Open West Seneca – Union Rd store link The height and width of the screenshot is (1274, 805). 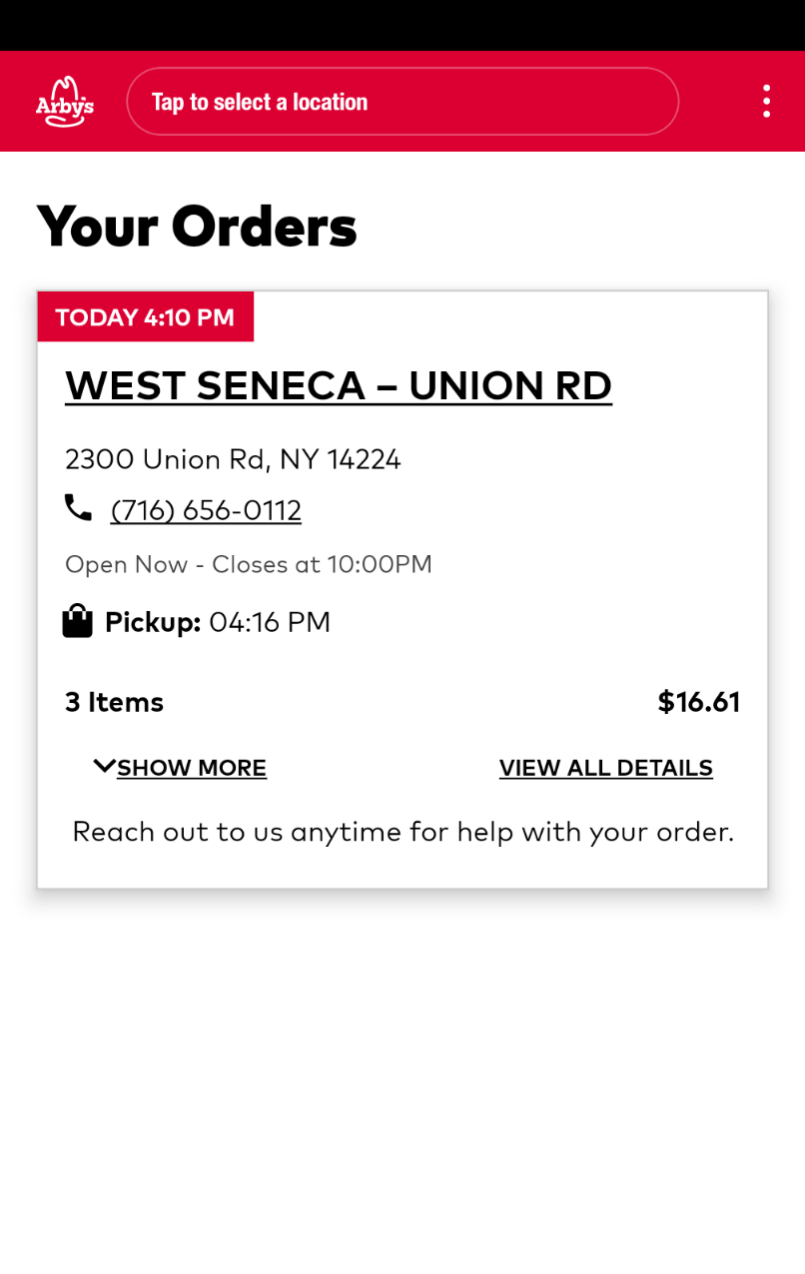tap(338, 386)
